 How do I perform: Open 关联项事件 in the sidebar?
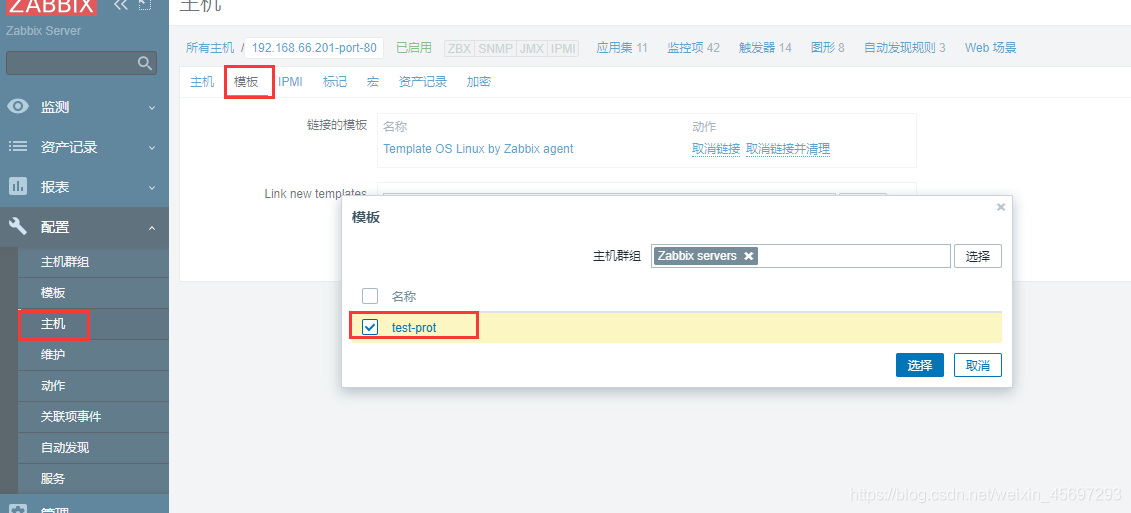pyautogui.click(x=71, y=417)
